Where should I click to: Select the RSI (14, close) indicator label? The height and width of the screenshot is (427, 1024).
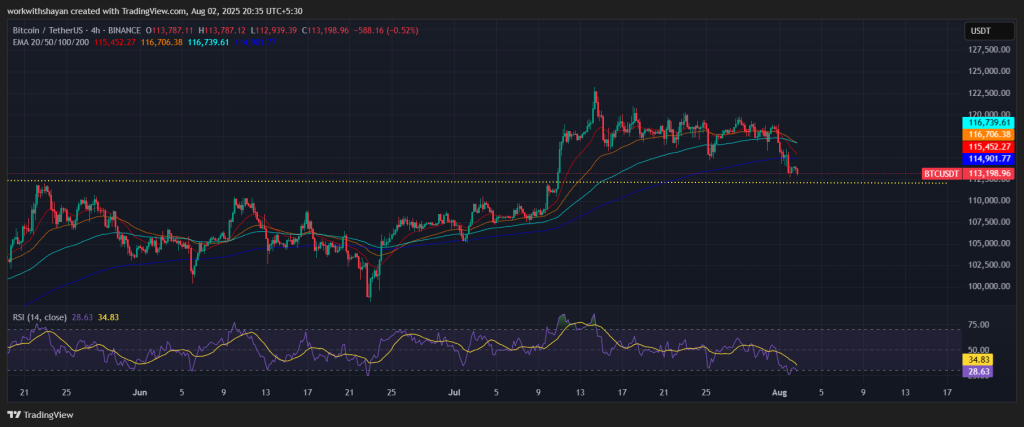pos(38,317)
